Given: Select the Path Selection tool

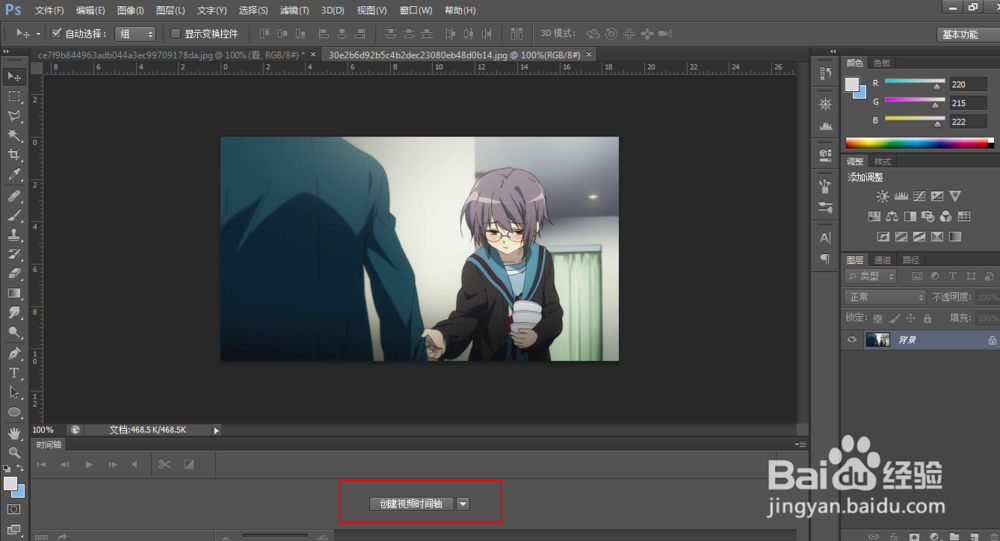Looking at the screenshot, I should (14, 392).
